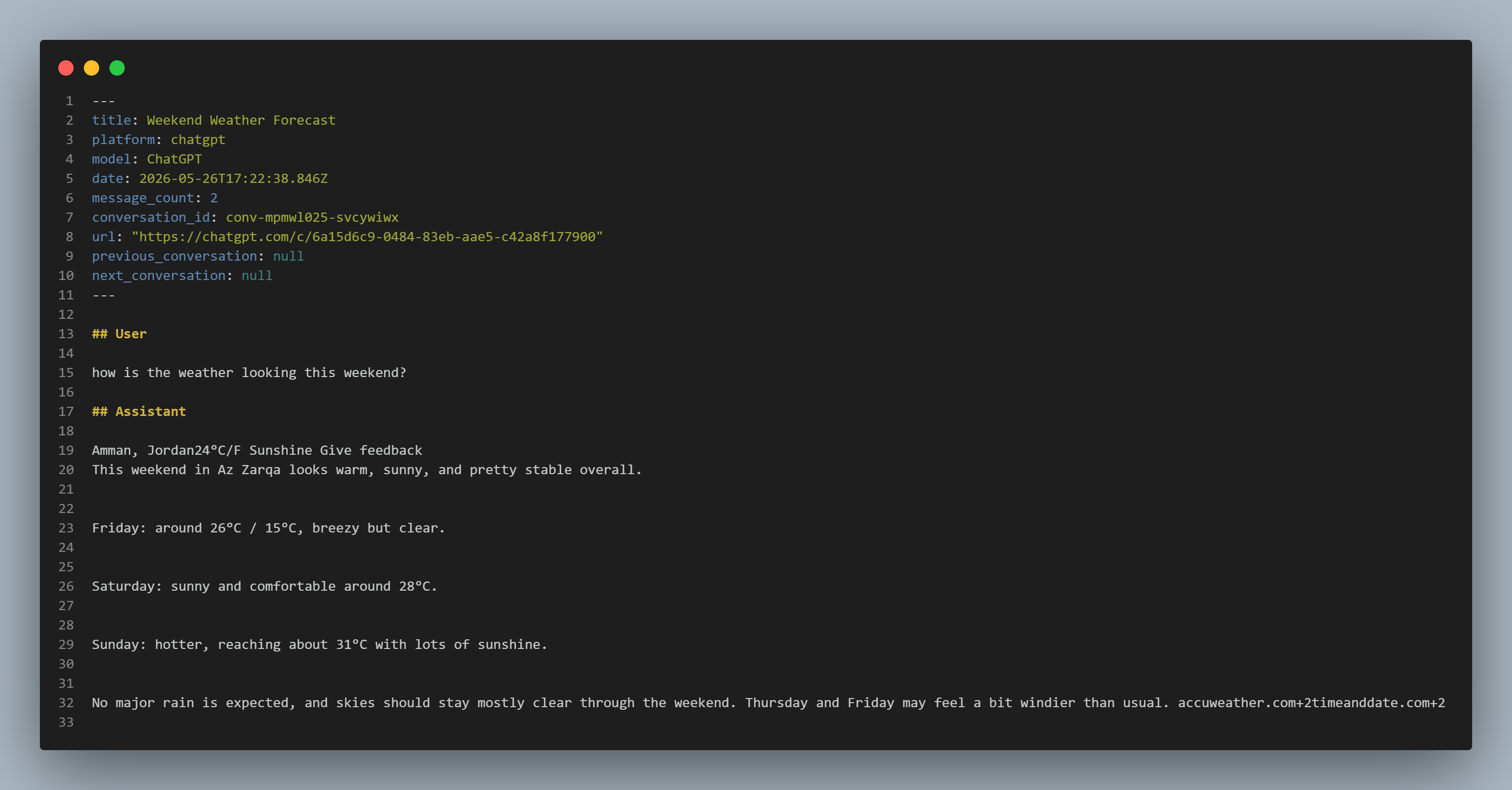Click the Friday forecast line
Image resolution: width=1512 pixels, height=790 pixels.
click(x=268, y=528)
